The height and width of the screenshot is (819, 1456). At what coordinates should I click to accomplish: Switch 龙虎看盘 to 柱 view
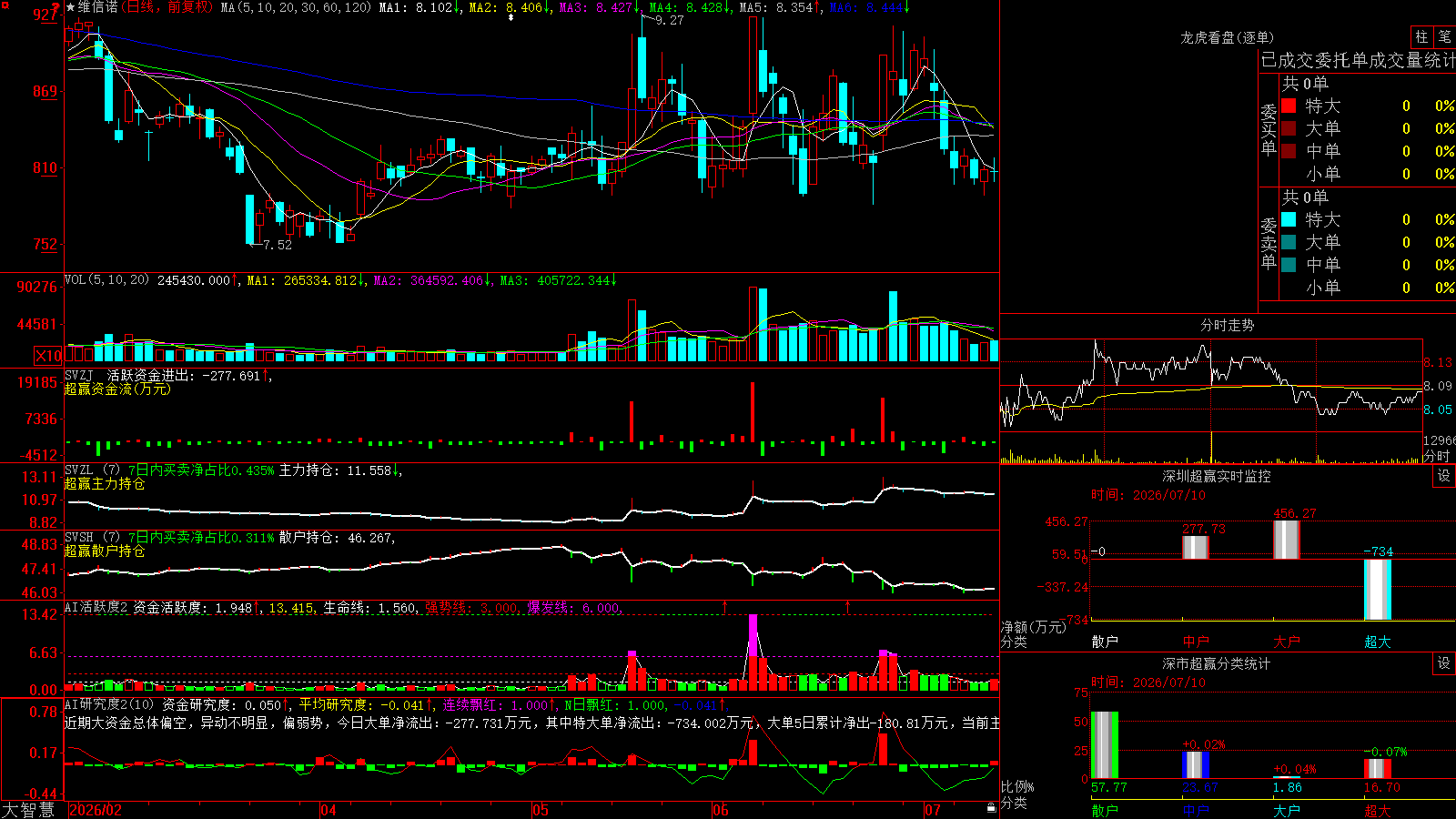pyautogui.click(x=1421, y=36)
